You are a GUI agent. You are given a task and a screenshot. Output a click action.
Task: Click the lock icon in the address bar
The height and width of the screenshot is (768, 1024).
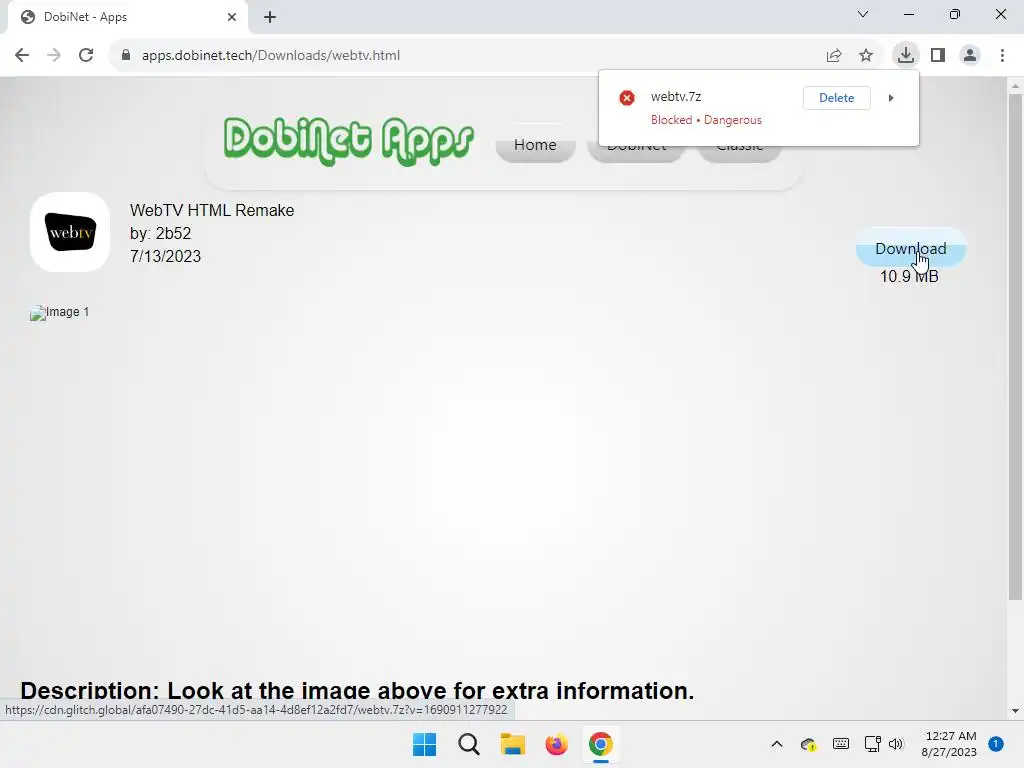click(126, 56)
